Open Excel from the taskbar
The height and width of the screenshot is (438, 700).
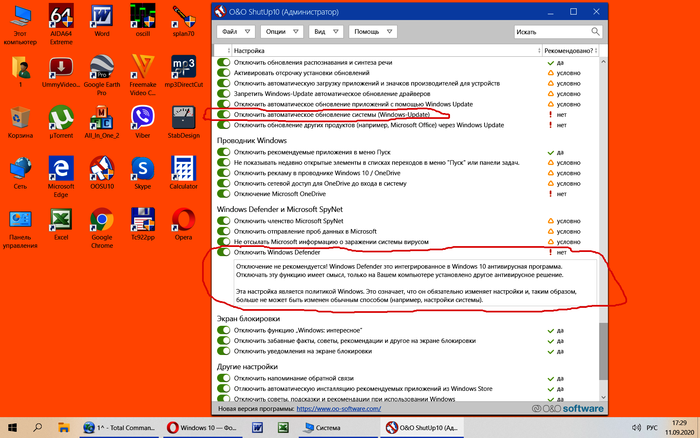click(283, 427)
